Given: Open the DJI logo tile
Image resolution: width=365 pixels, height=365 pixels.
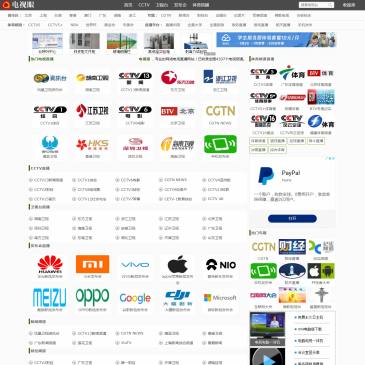Looking at the screenshot, I should point(177,298).
